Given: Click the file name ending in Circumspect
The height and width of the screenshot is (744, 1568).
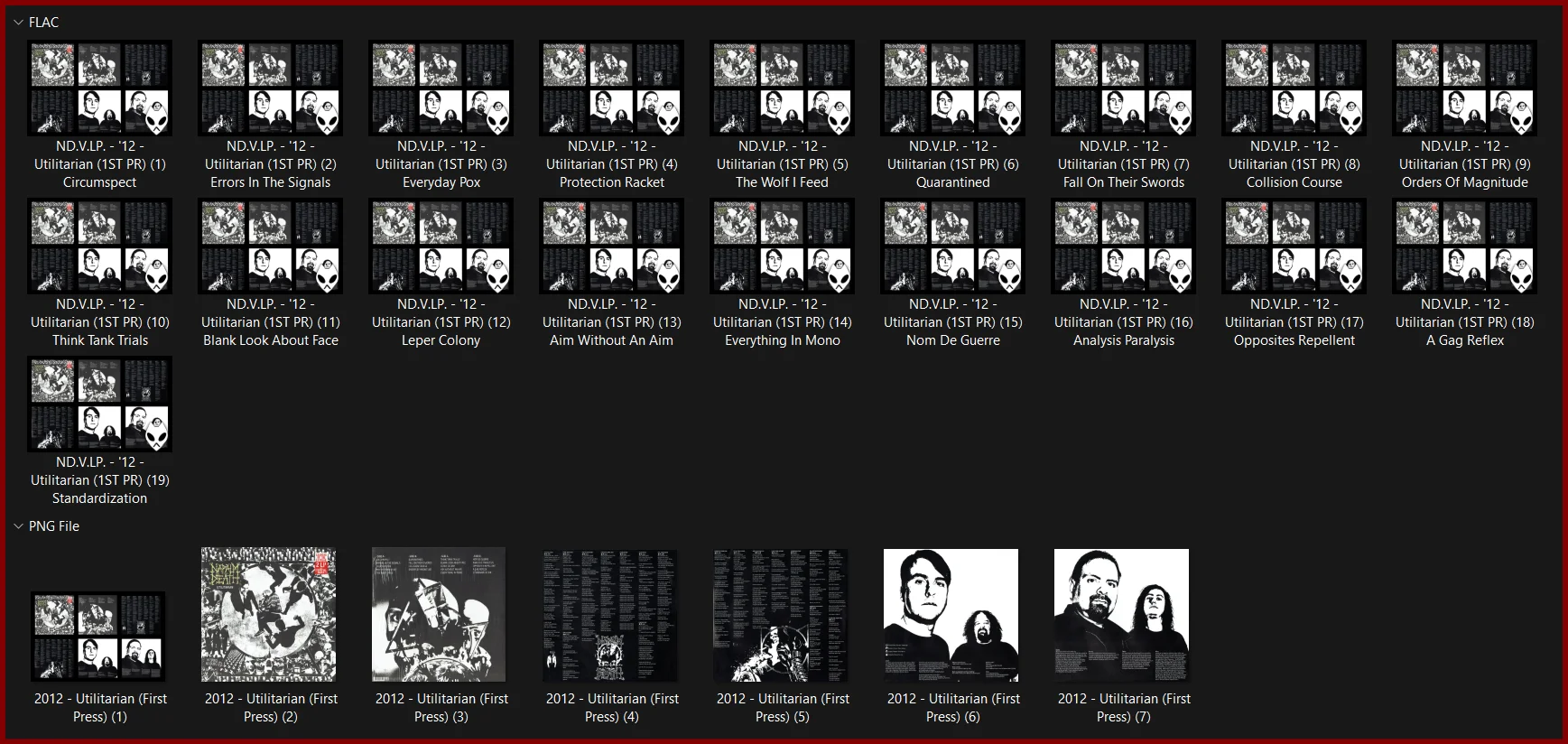Looking at the screenshot, I should (99, 164).
